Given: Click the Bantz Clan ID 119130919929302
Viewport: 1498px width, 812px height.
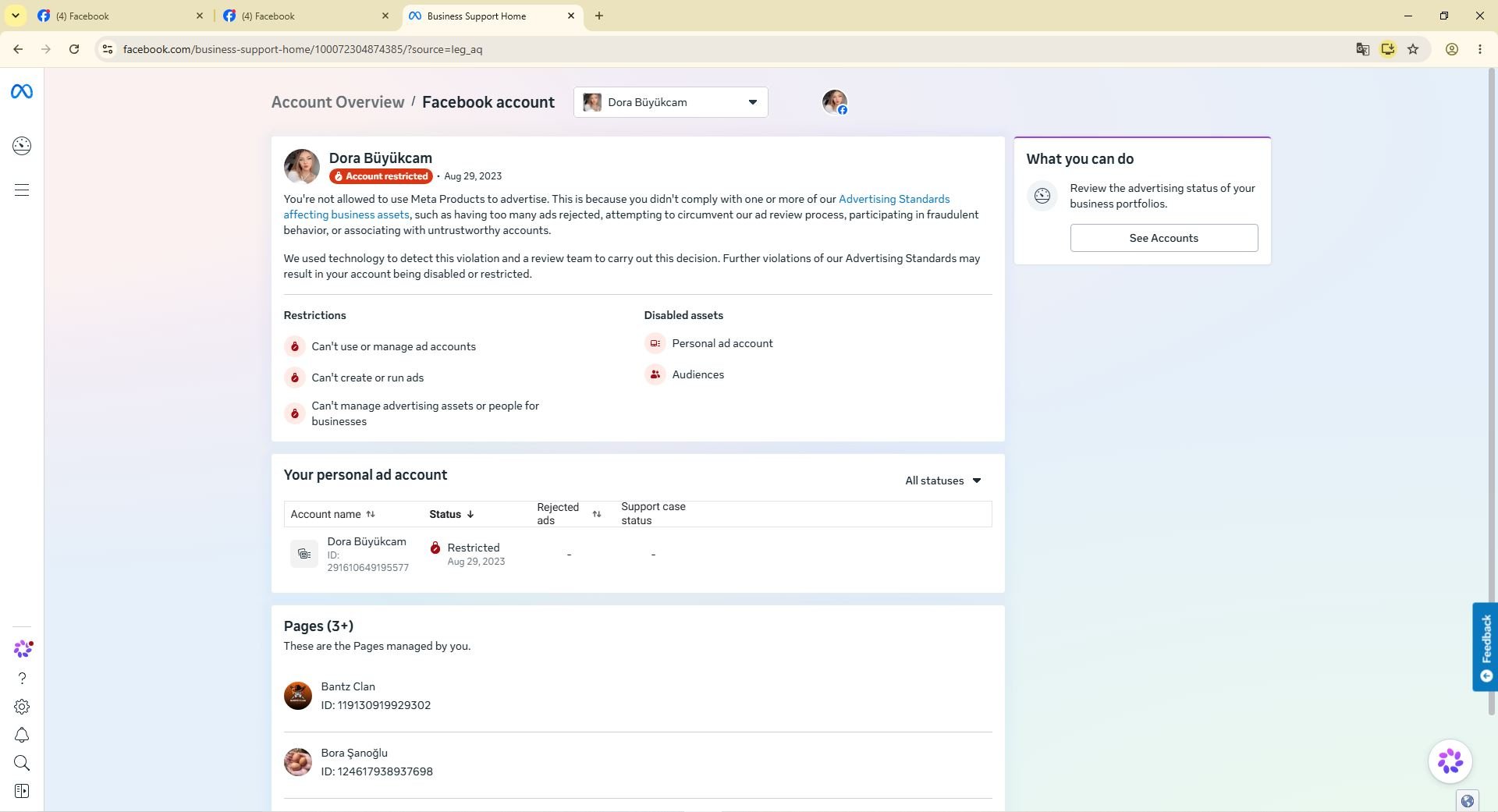Looking at the screenshot, I should point(376,705).
